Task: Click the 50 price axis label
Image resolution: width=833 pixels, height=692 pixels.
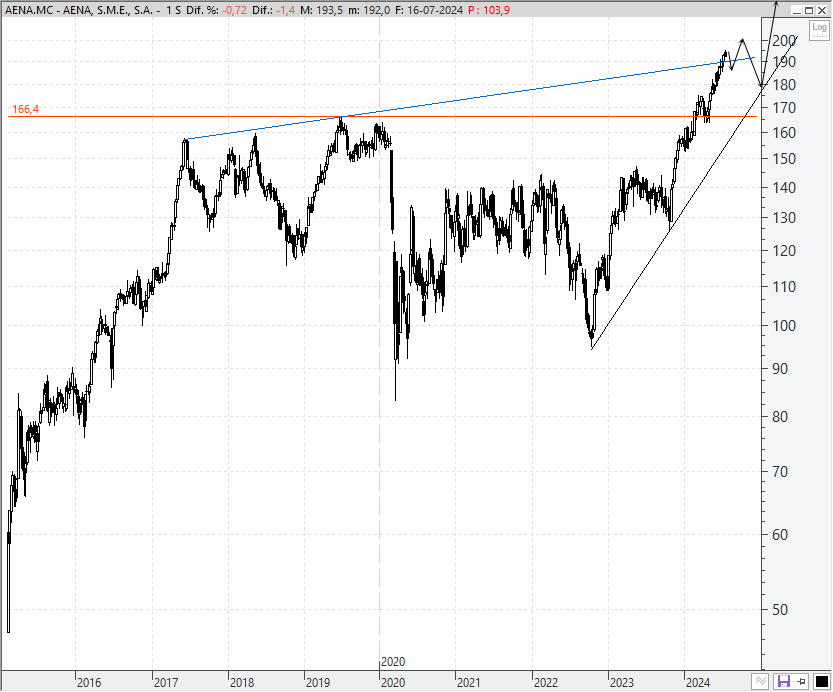Action: pyautogui.click(x=780, y=610)
